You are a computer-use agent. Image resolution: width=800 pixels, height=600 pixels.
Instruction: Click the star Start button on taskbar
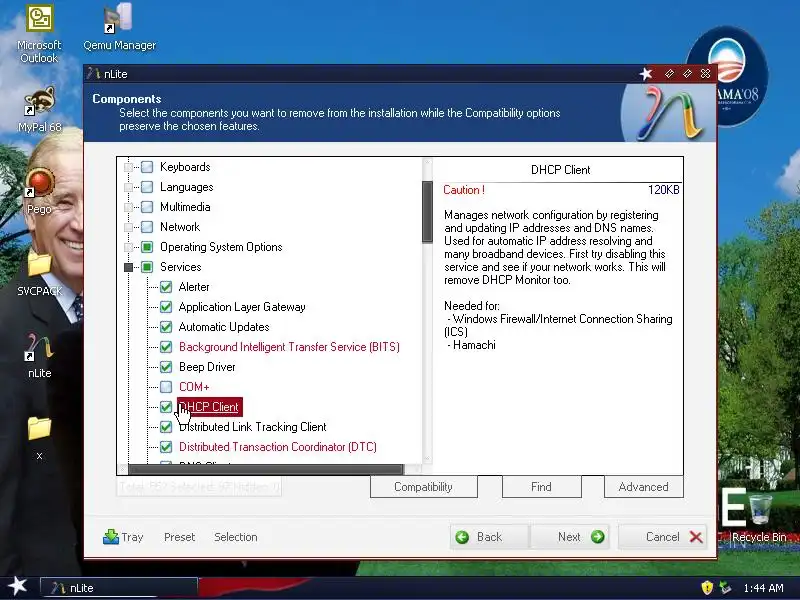coord(17,586)
